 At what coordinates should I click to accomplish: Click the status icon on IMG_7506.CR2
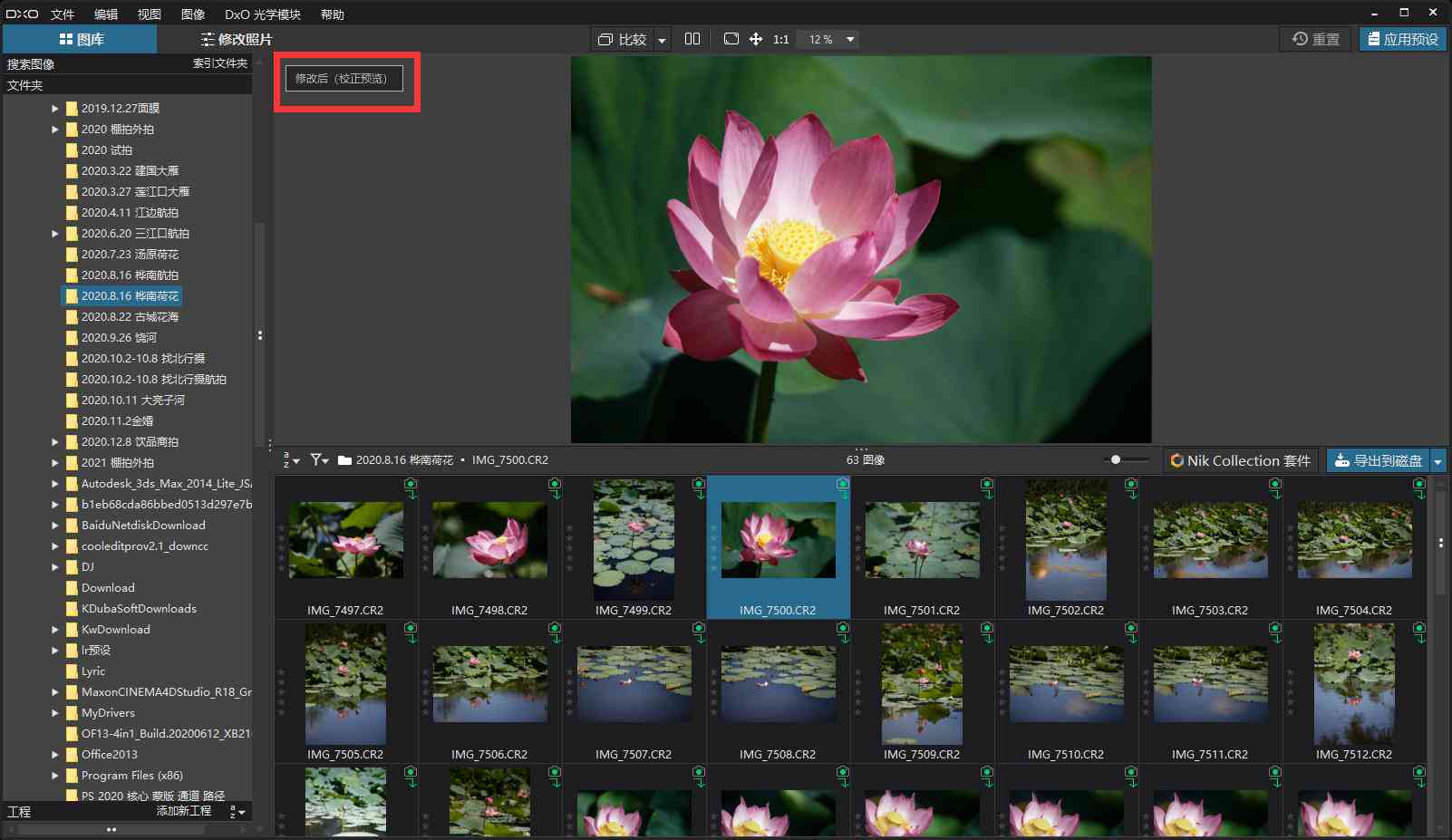point(555,632)
